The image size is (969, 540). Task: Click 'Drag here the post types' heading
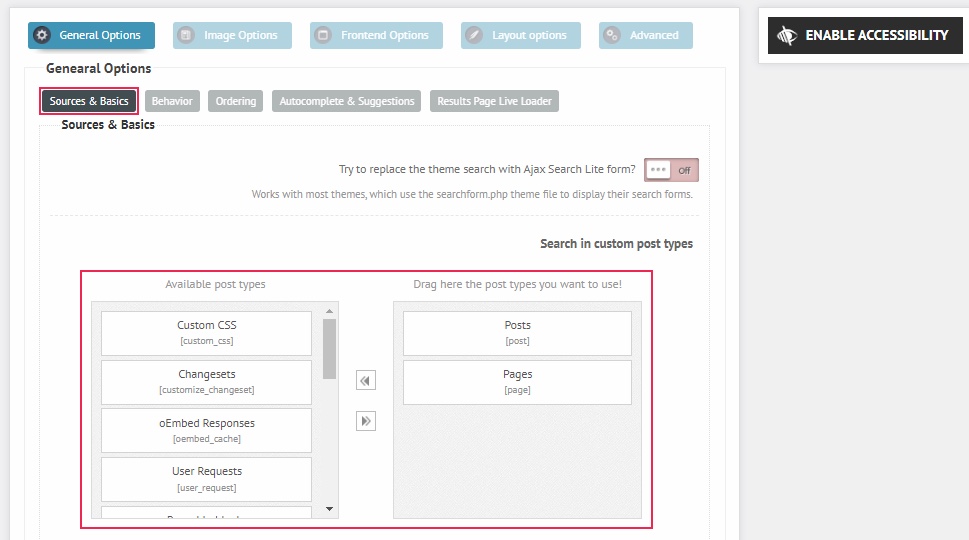point(517,284)
